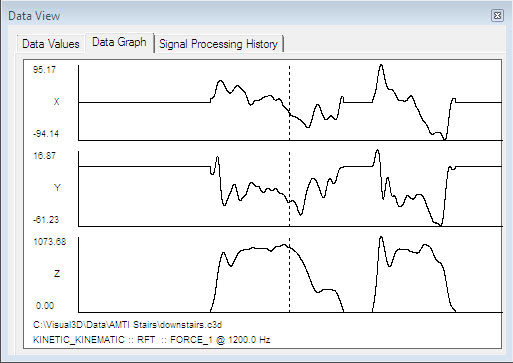
Task: Select the -94.14 minimum value label
Action: coord(46,134)
